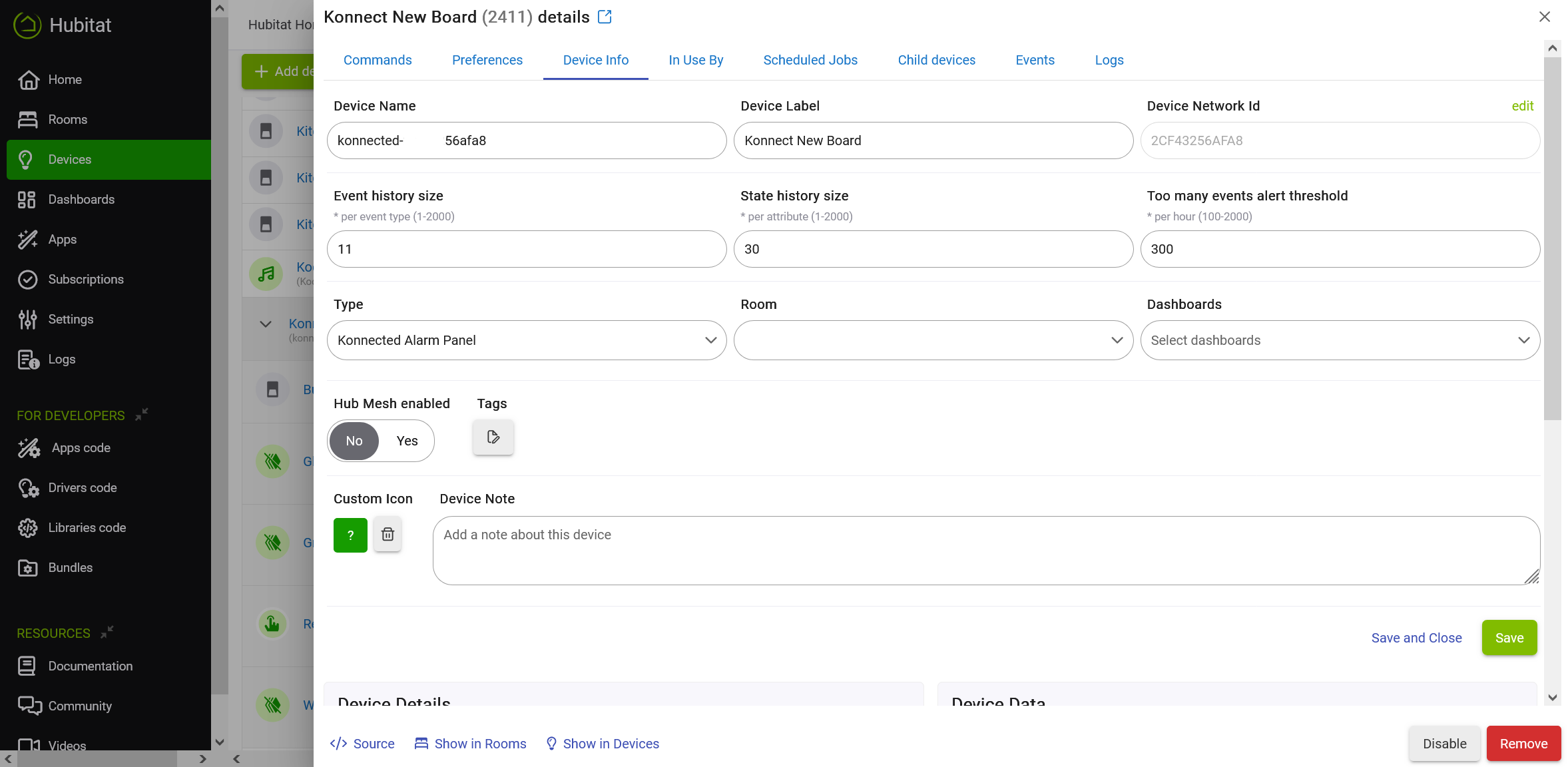Click the green Save button
The width and height of the screenshot is (1568, 767).
click(x=1509, y=638)
